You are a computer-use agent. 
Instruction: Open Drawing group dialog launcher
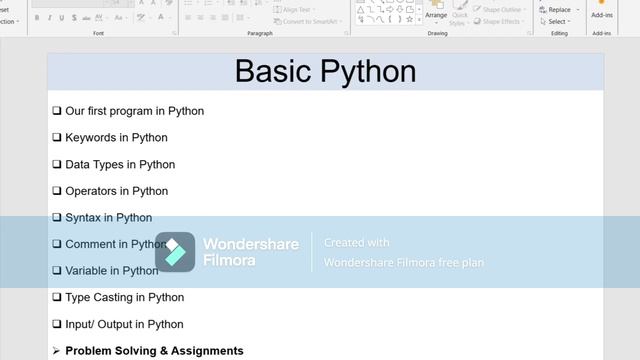coord(529,33)
